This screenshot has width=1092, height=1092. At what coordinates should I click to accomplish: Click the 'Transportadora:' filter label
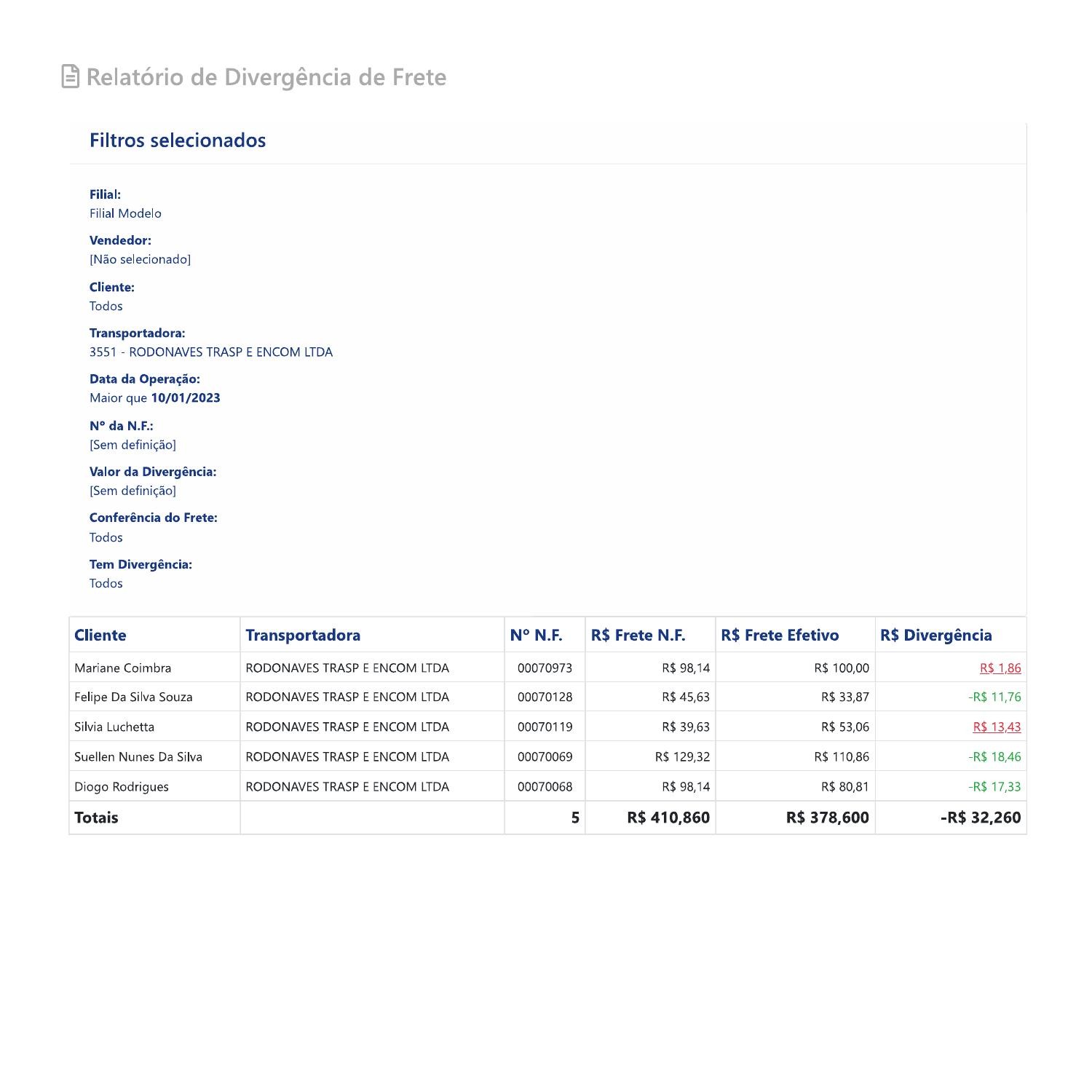click(138, 333)
